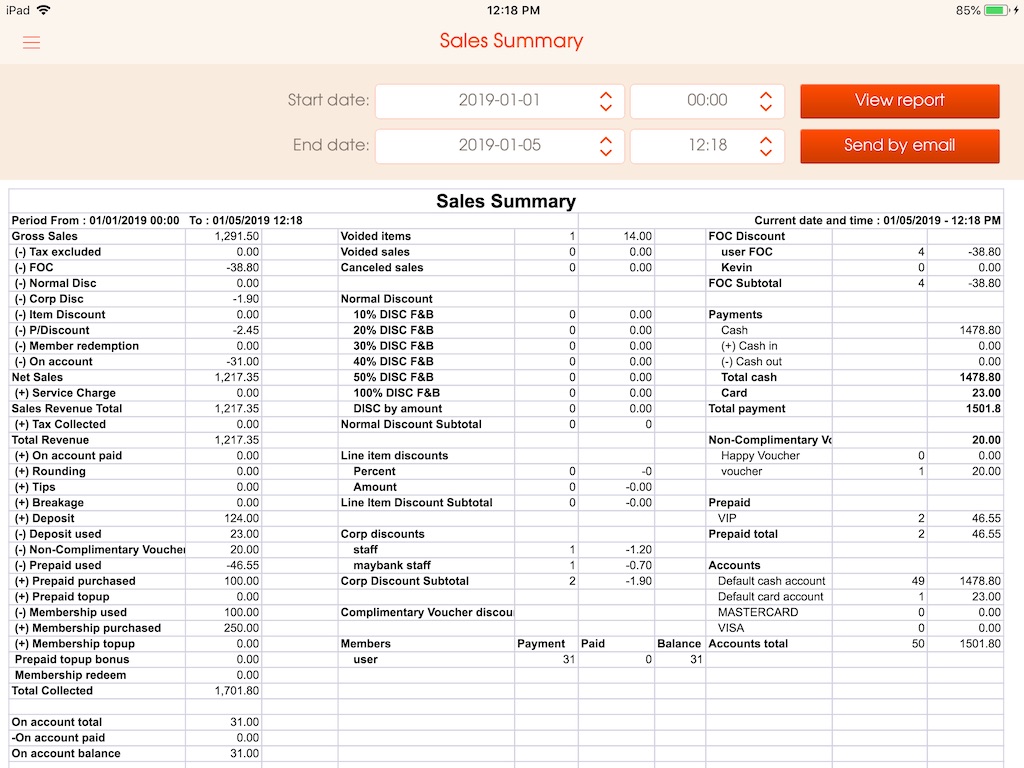This screenshot has height=768, width=1024.
Task: Select the Total payment value 1501.8
Action: (x=983, y=409)
